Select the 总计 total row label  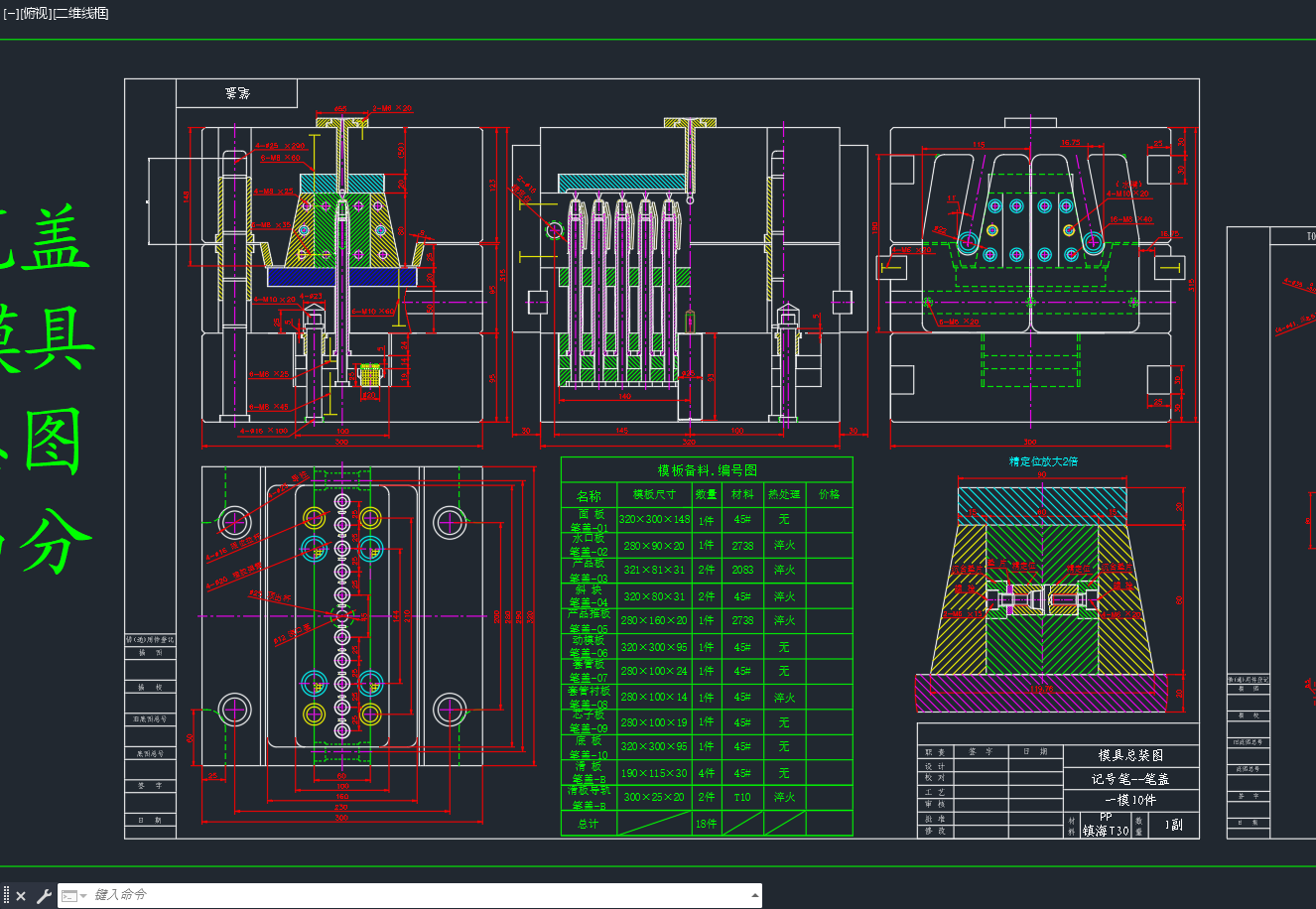[589, 824]
